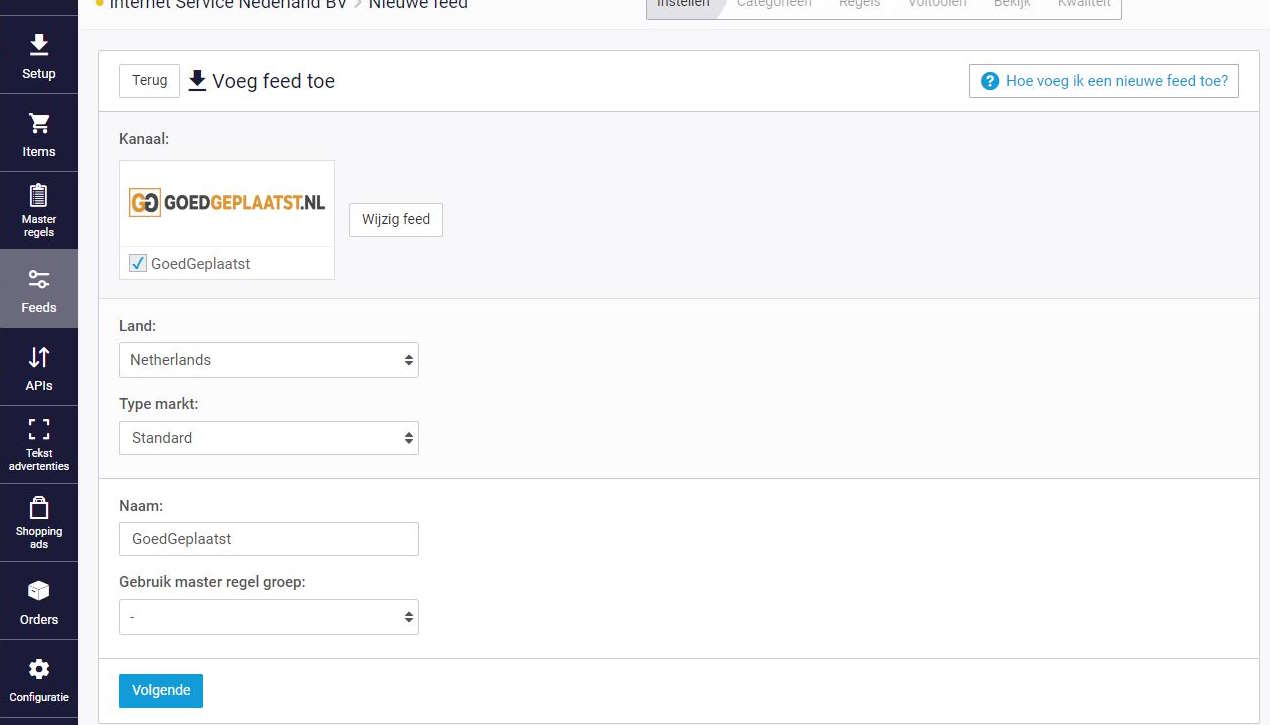Open Gebruik master regel groep dropdown
The height and width of the screenshot is (725, 1270).
point(268,617)
